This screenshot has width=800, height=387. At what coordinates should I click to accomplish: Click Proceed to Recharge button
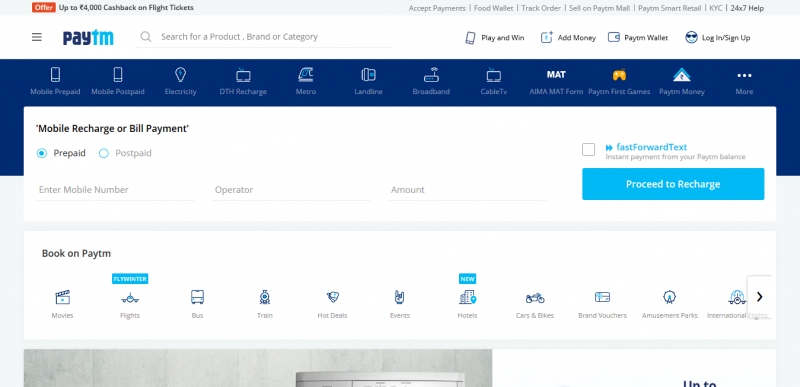point(673,184)
